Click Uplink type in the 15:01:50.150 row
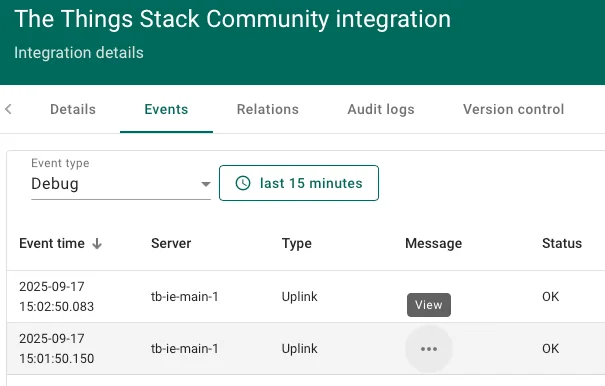Screen dimensions: 605x386 tap(299, 349)
